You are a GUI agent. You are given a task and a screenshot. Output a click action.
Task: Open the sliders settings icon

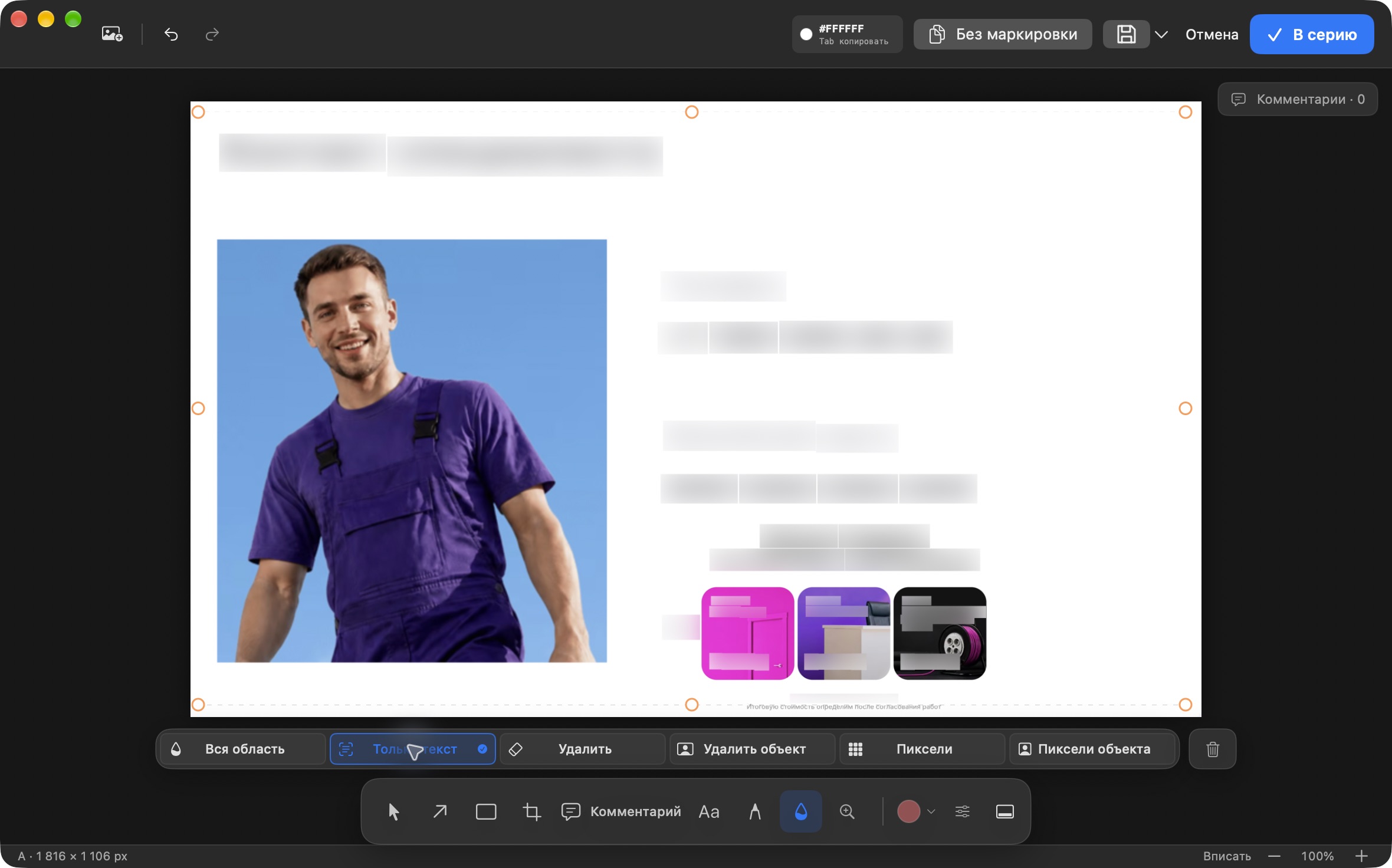click(x=963, y=811)
